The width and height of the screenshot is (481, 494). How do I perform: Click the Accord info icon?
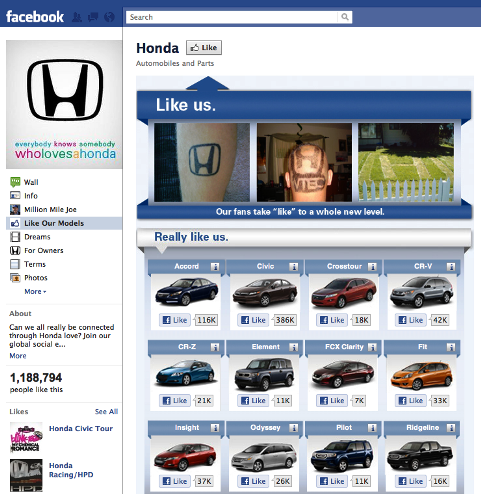coord(215,267)
